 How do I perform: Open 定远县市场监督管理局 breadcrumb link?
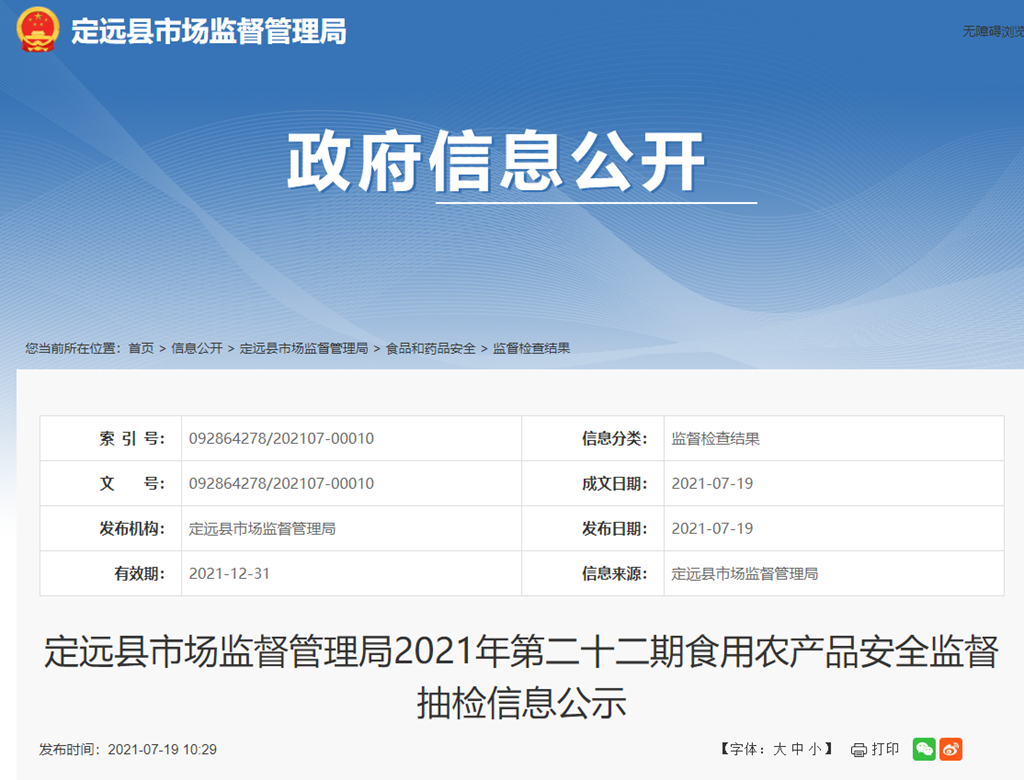coord(304,348)
